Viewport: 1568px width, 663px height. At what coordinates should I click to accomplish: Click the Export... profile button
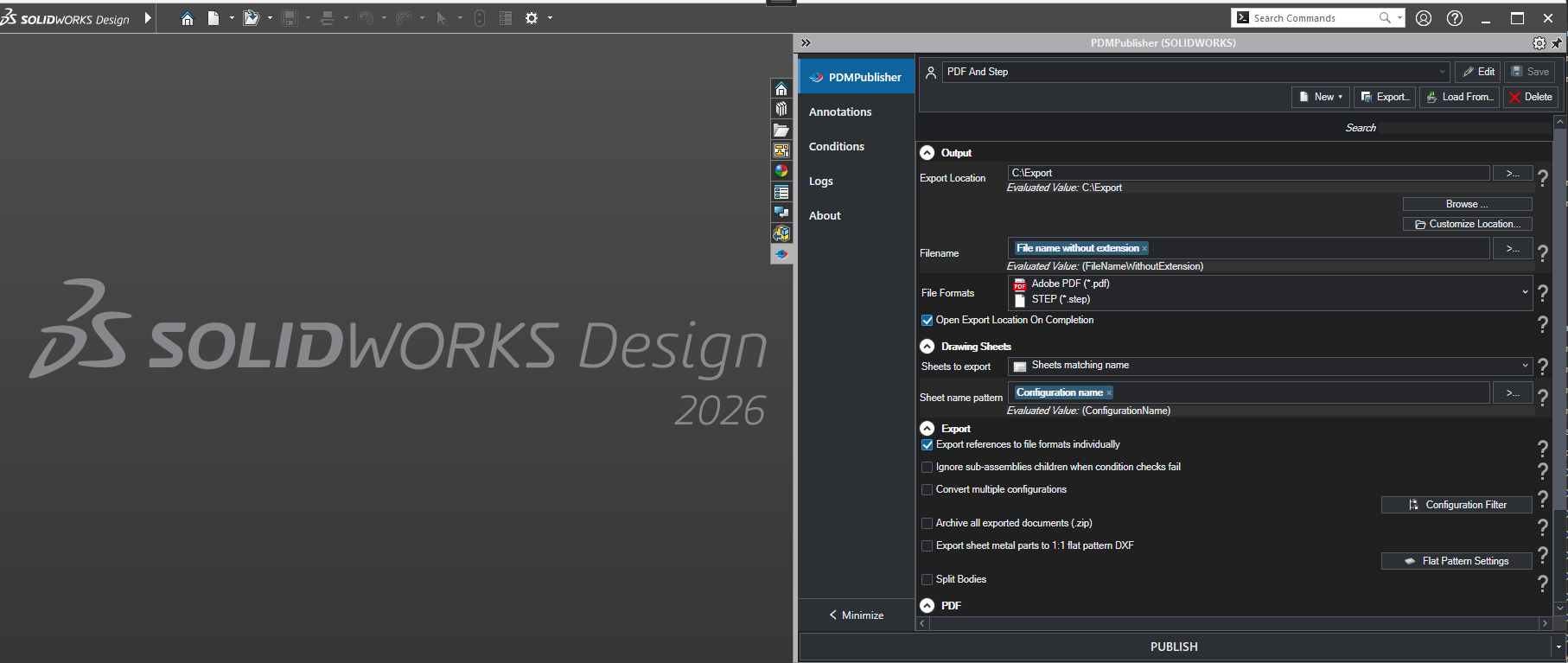tap(1384, 97)
